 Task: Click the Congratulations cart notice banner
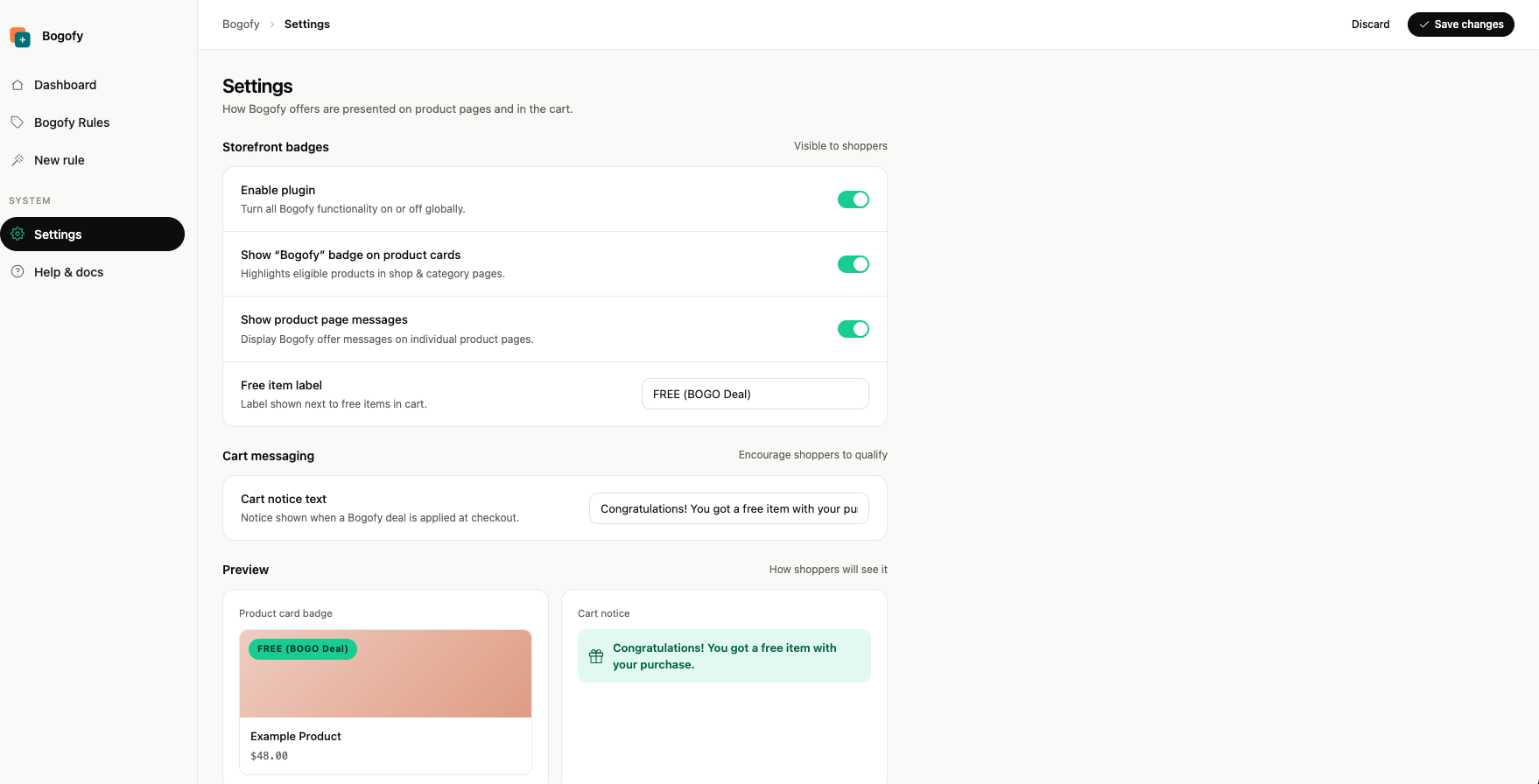[724, 656]
